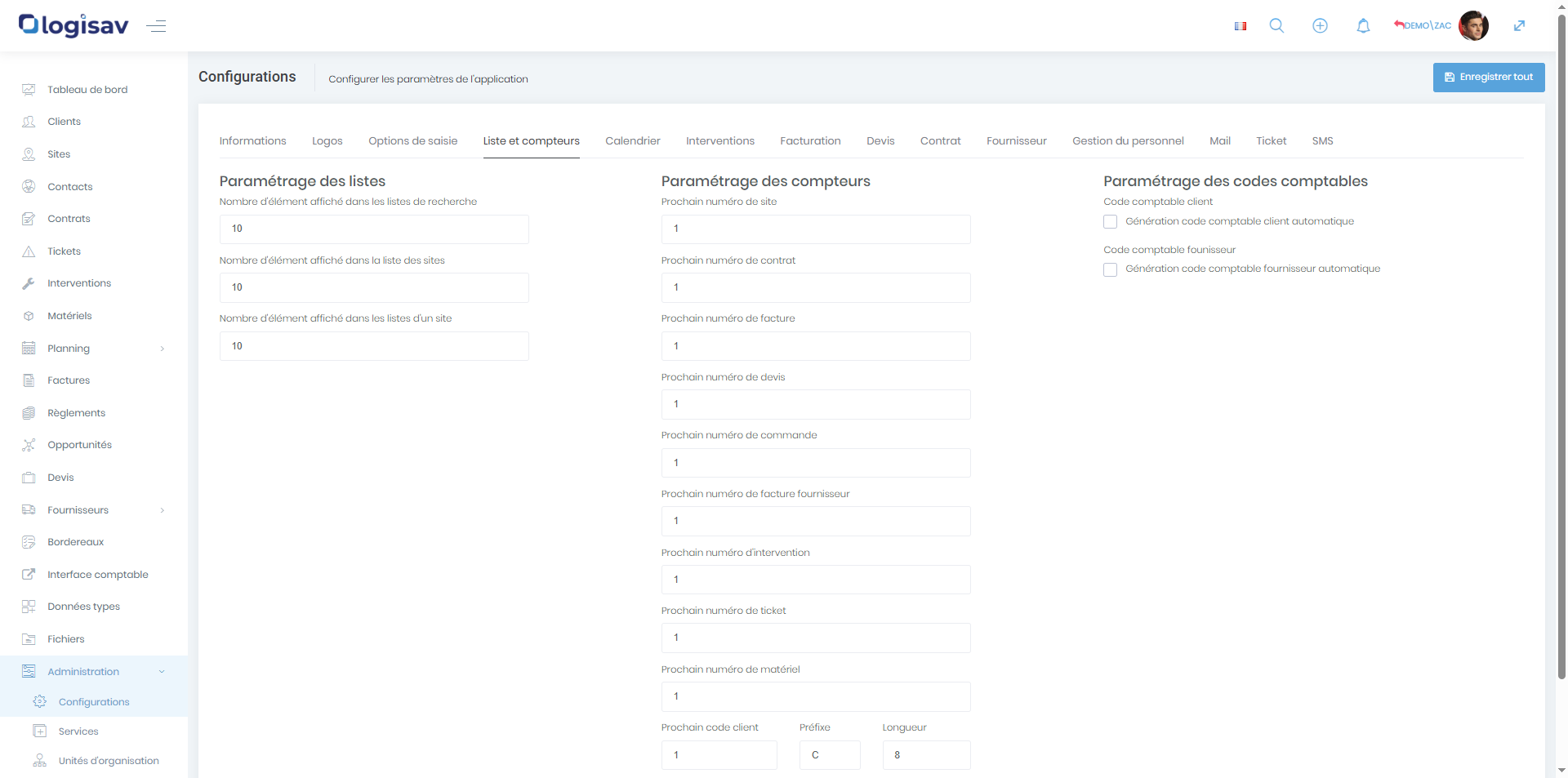This screenshot has width=1568, height=778.
Task: Toggle fullscreen with the expand arrow icon
Action: coord(1519,26)
